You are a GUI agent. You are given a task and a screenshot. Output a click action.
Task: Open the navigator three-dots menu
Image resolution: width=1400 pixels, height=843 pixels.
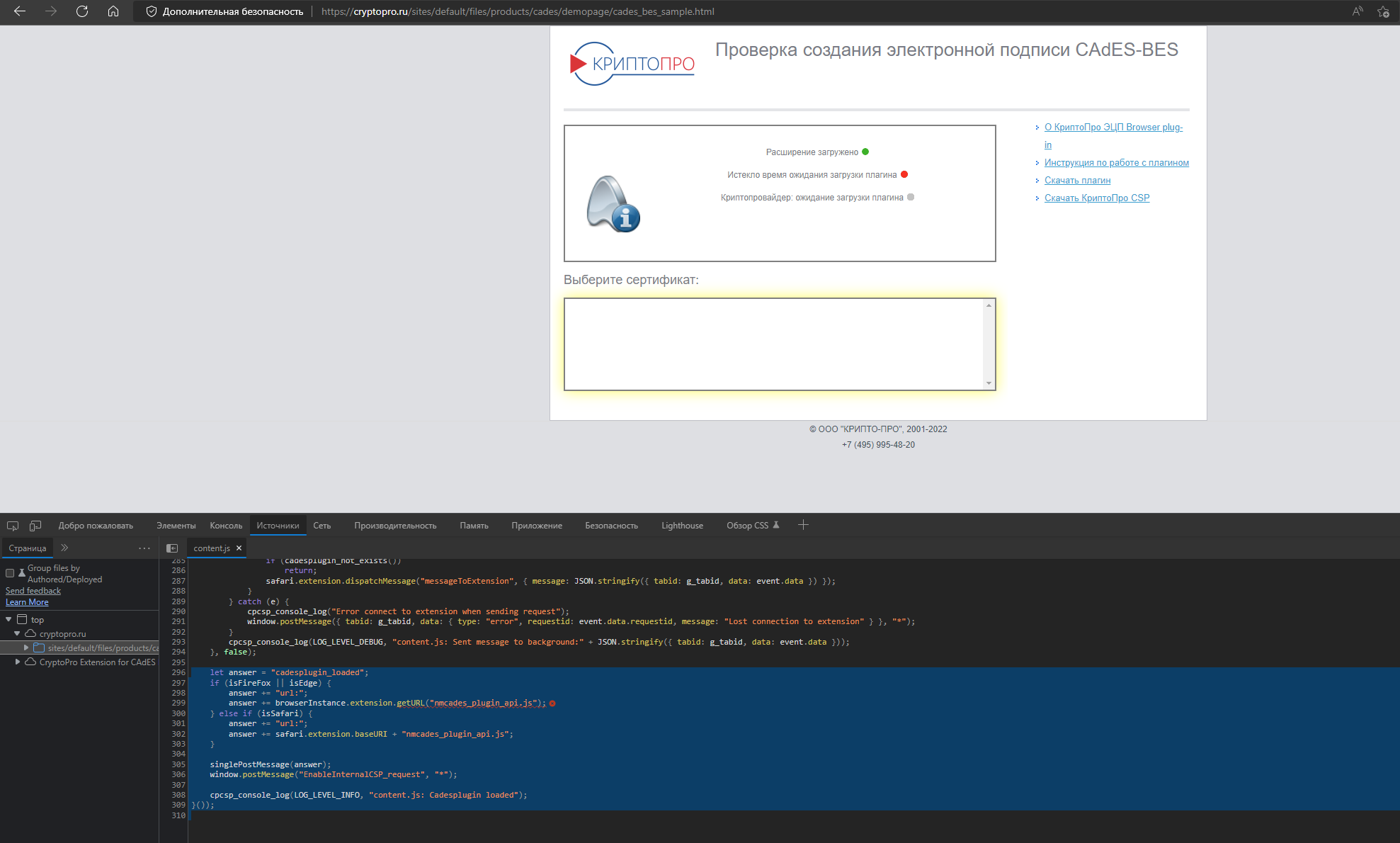pos(144,548)
